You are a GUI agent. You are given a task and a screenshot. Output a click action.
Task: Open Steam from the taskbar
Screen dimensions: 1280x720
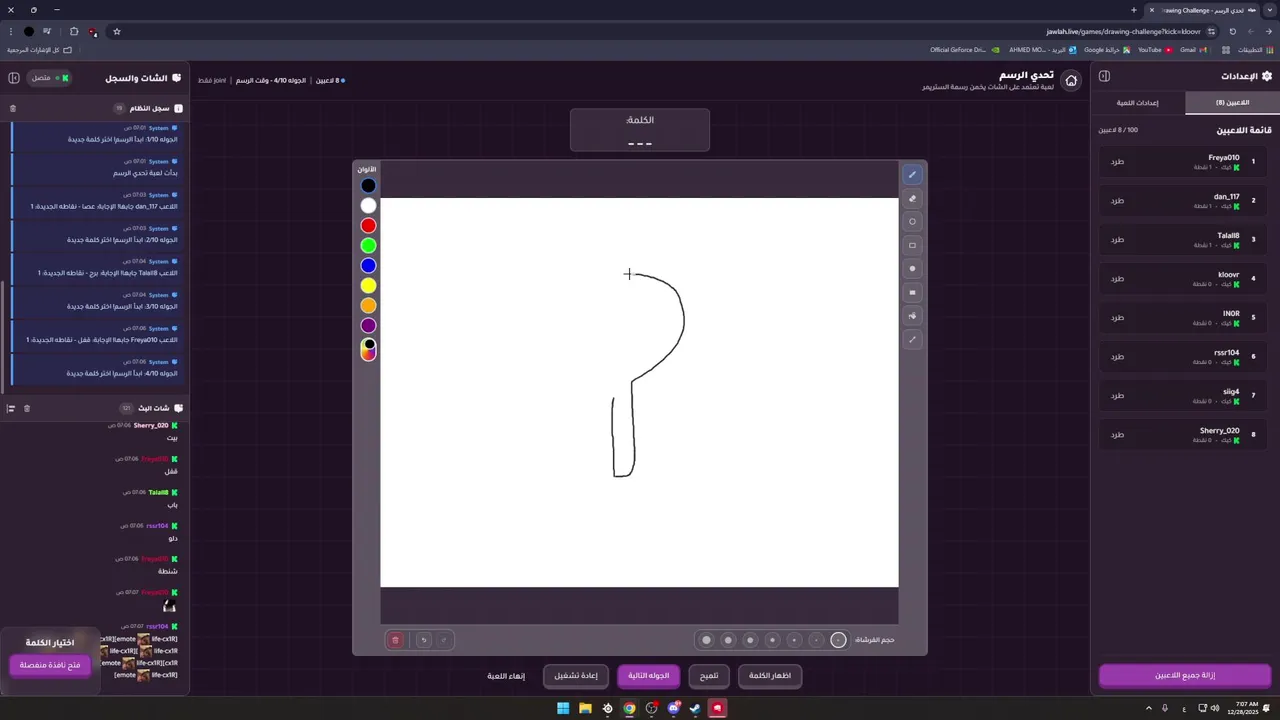coord(695,708)
